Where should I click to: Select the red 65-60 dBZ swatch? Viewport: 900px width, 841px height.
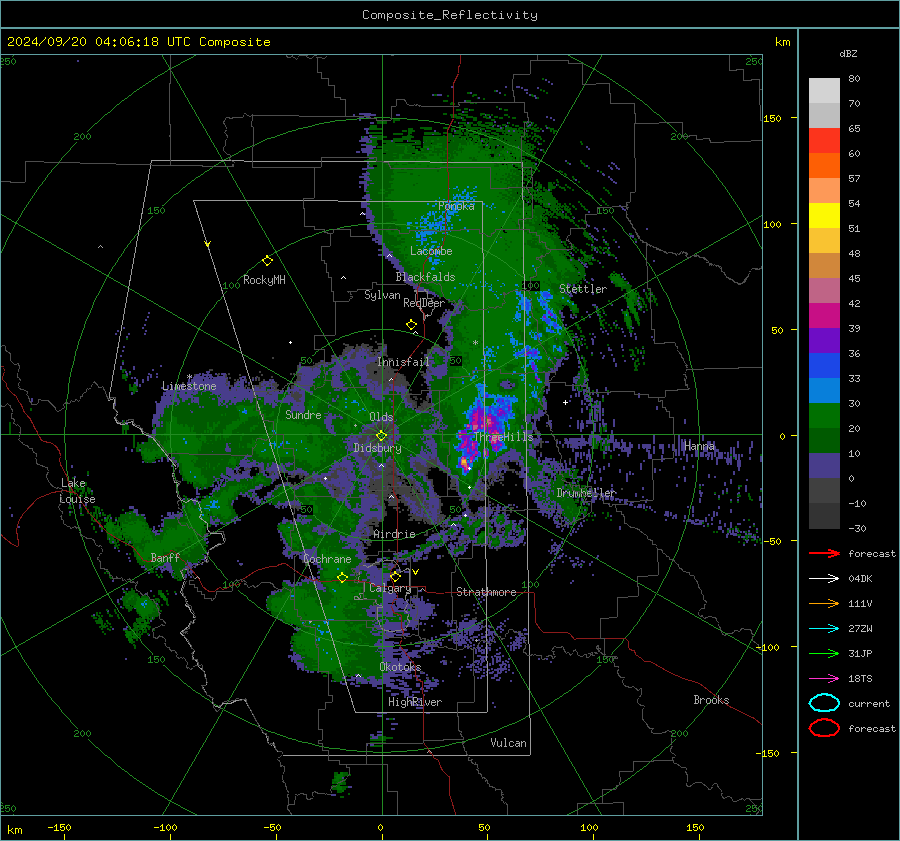(824, 141)
